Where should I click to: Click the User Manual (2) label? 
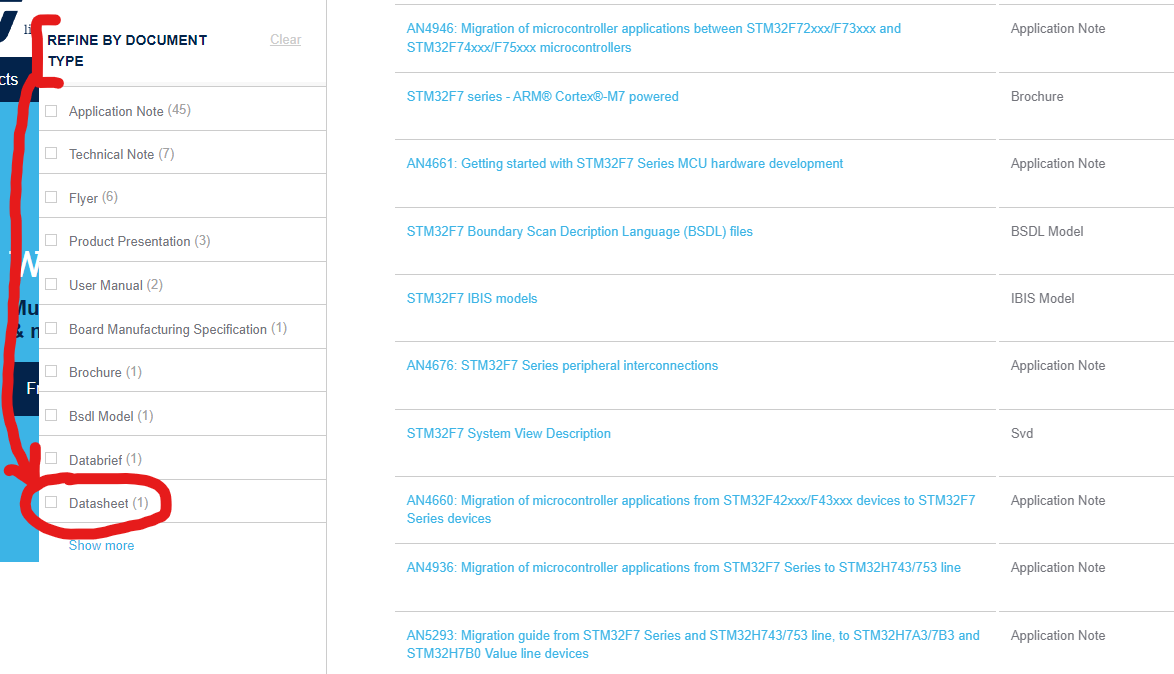(x=115, y=285)
